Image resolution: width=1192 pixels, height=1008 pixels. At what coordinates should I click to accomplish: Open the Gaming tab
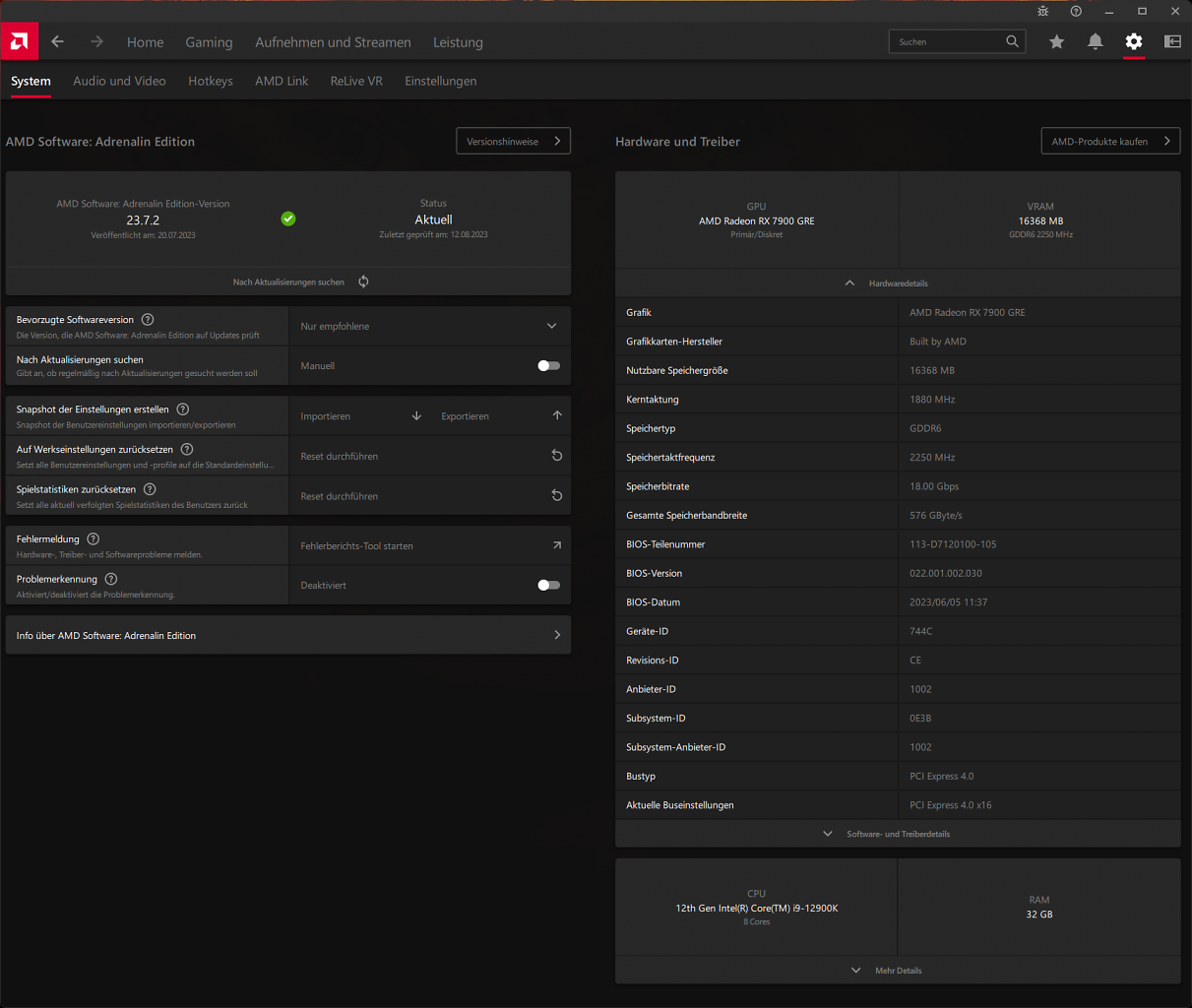coord(209,42)
